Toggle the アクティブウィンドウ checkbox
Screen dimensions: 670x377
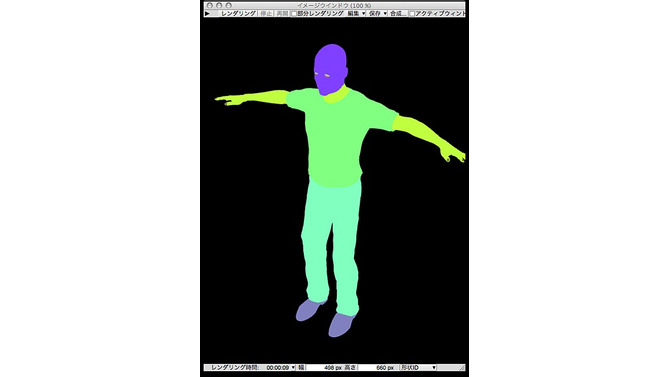tap(412, 14)
